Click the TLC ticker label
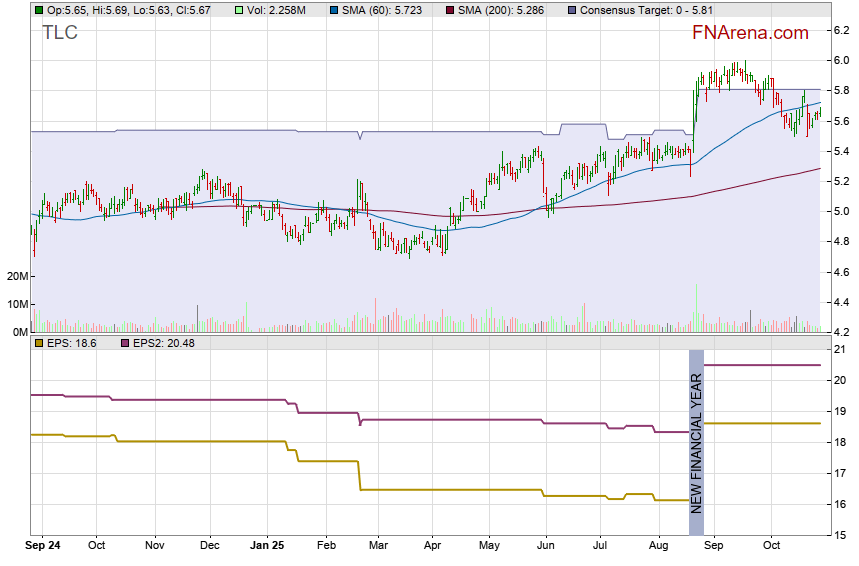Screen dimensions: 859x566 click(x=60, y=33)
